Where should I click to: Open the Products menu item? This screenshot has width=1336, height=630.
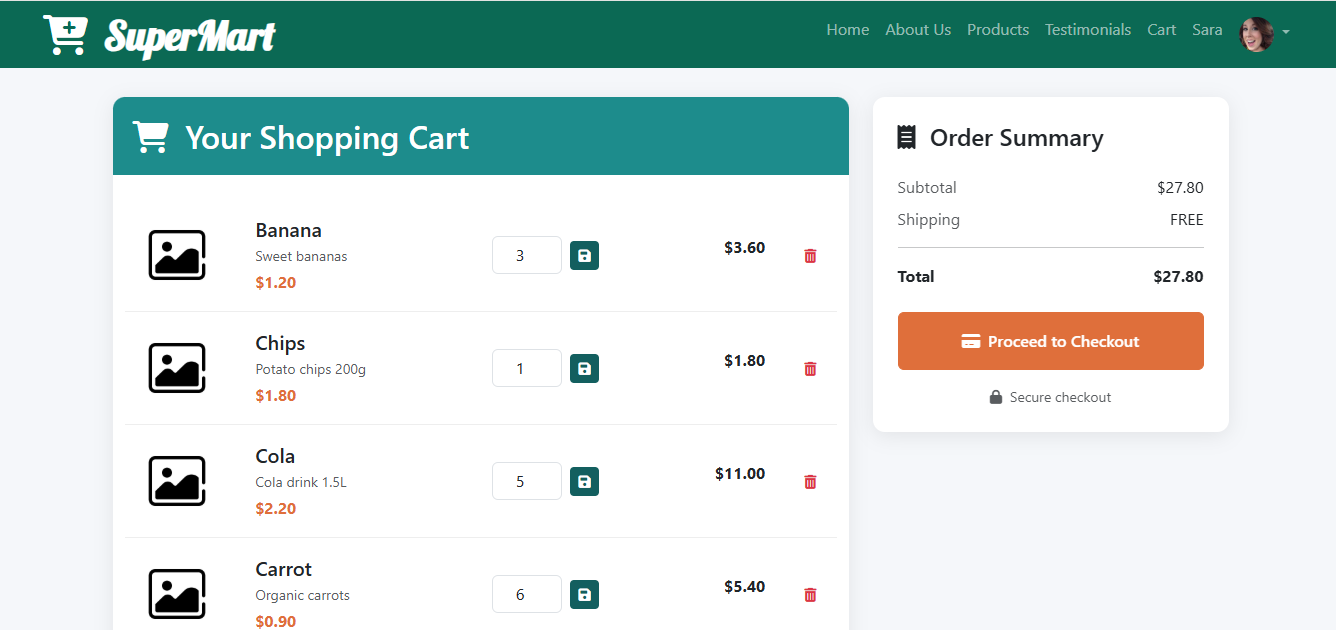tap(997, 30)
